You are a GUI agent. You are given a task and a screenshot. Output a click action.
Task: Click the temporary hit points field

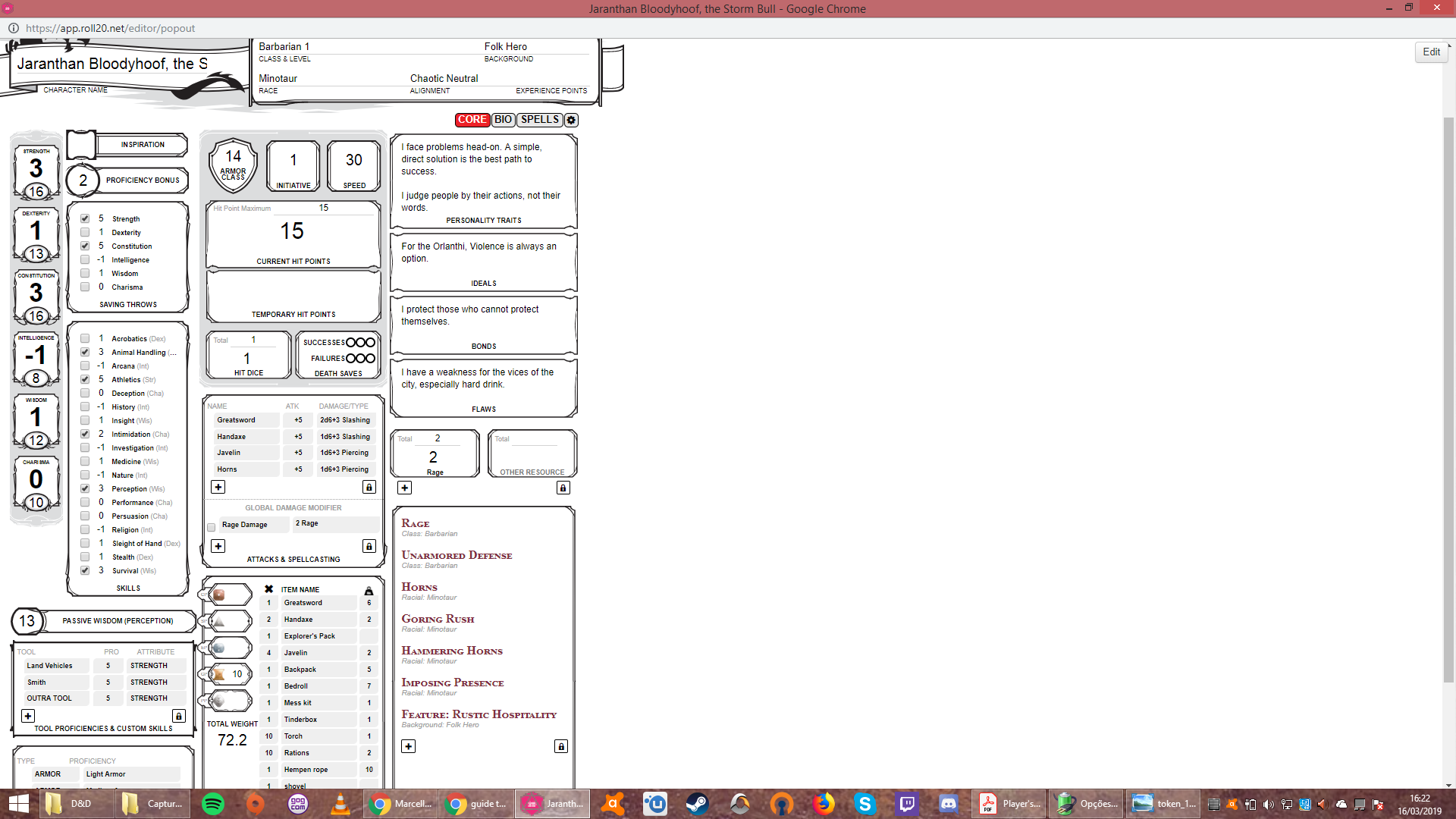click(x=293, y=292)
